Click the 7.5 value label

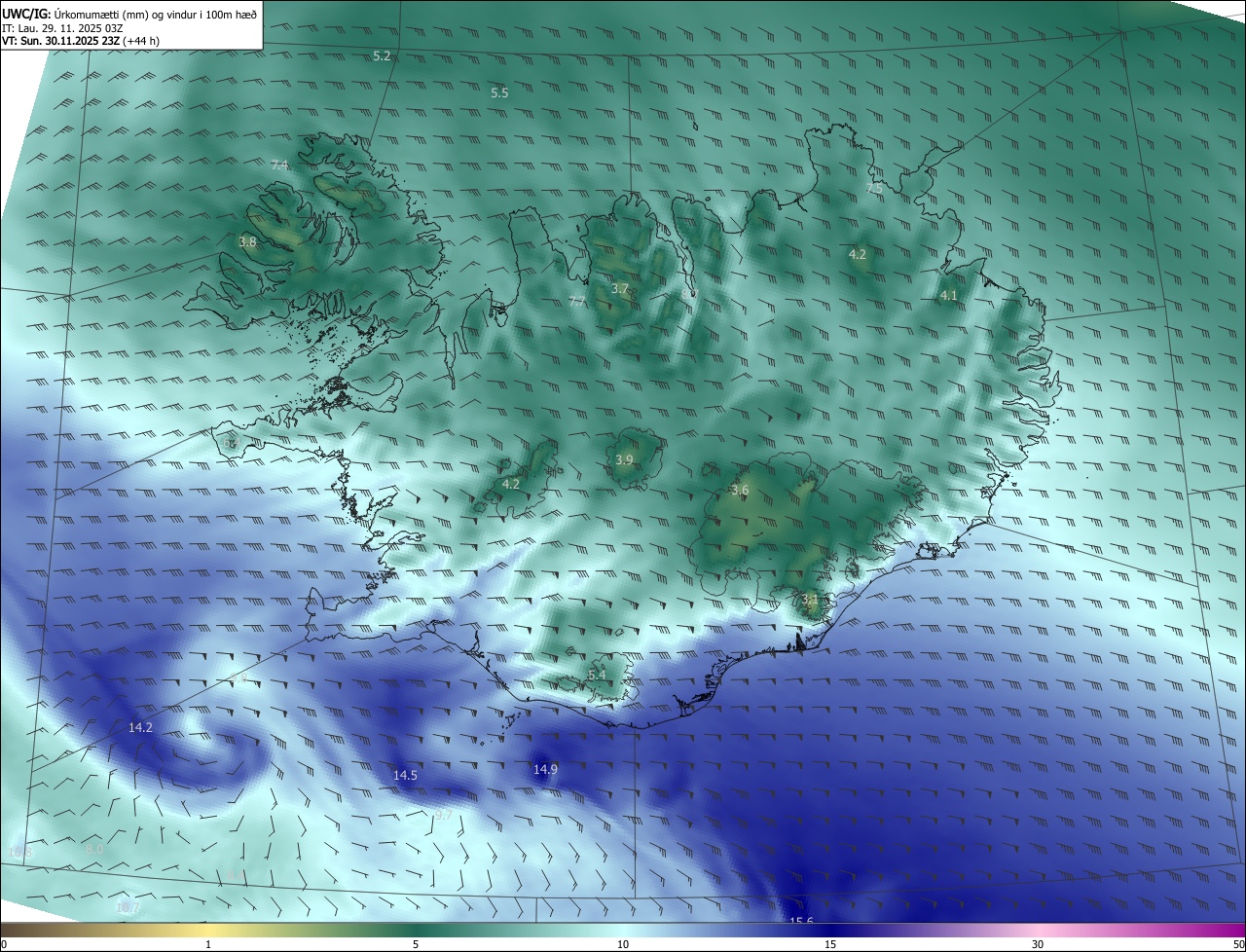874,189
